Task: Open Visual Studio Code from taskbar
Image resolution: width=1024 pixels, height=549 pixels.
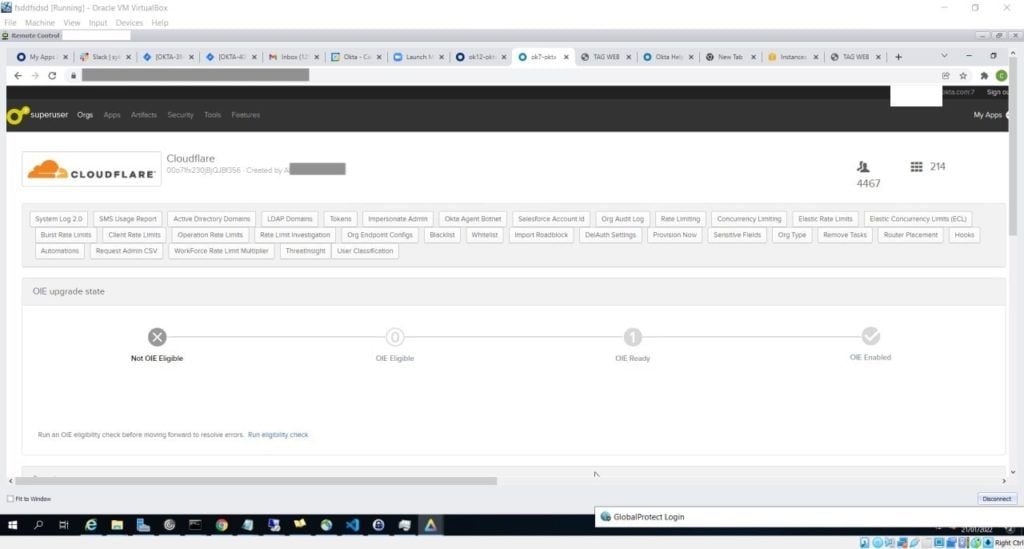Action: point(353,524)
